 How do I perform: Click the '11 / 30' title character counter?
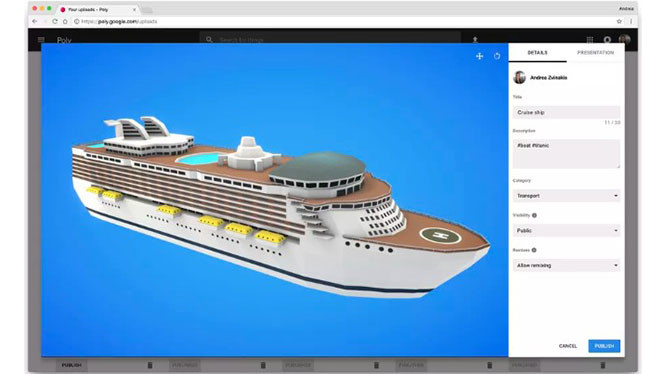point(612,123)
